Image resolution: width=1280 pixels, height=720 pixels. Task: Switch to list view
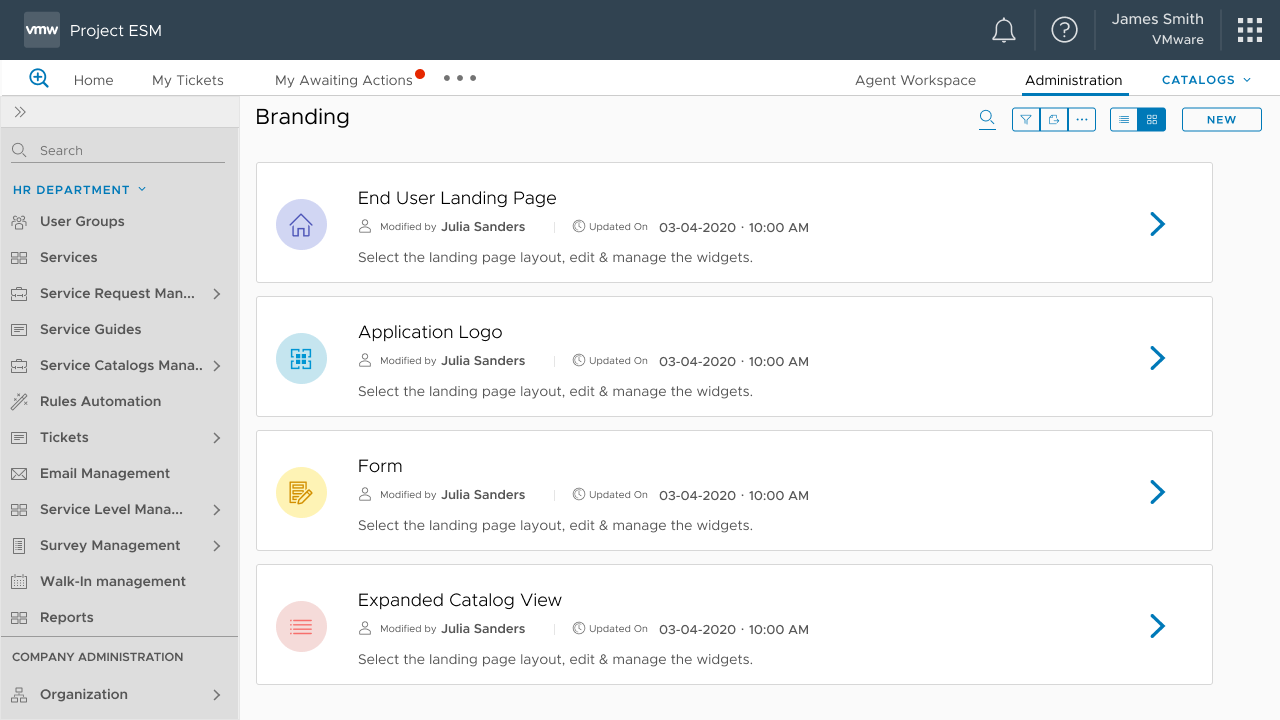pos(1124,120)
